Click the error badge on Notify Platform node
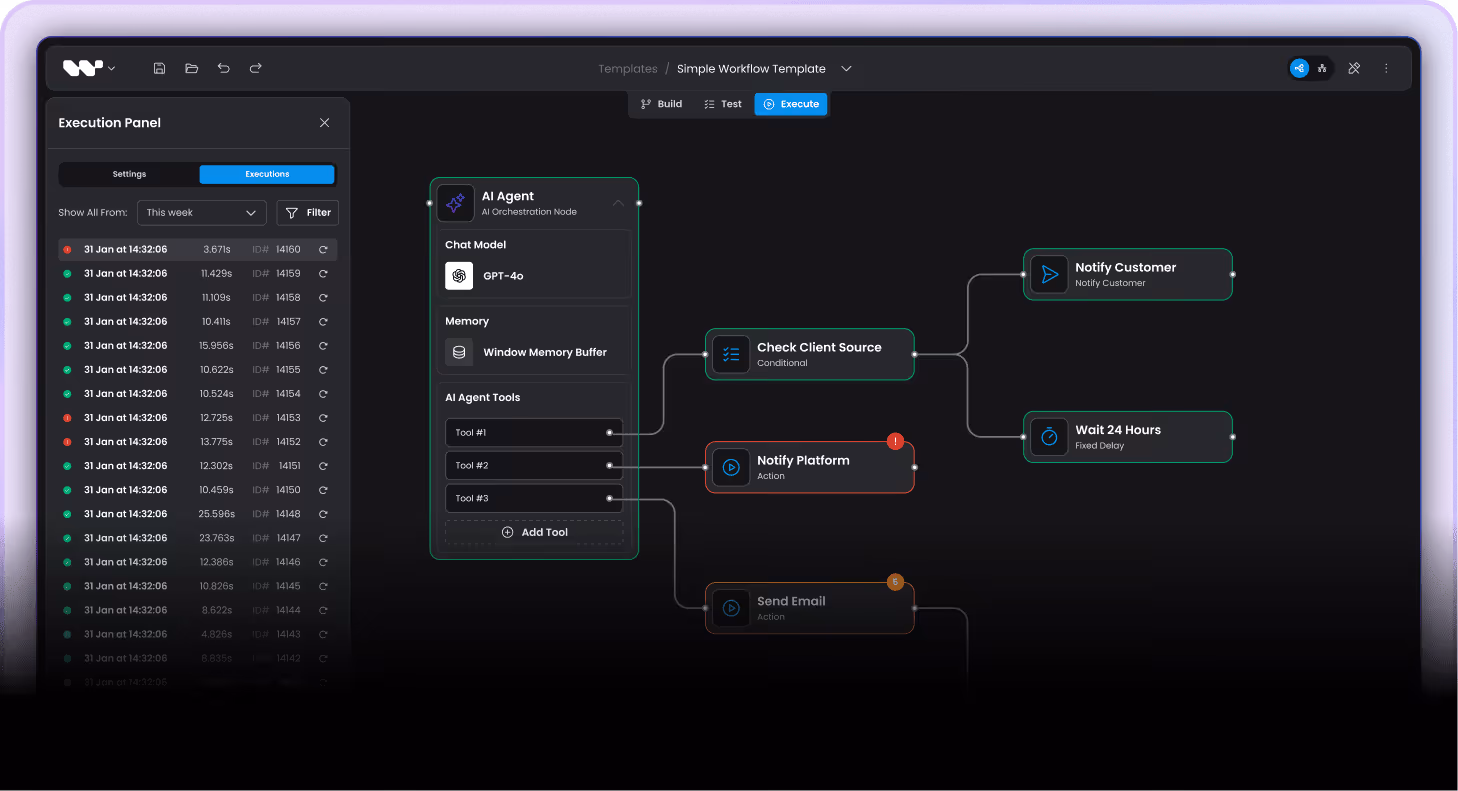The height and width of the screenshot is (791, 1458). coord(895,441)
